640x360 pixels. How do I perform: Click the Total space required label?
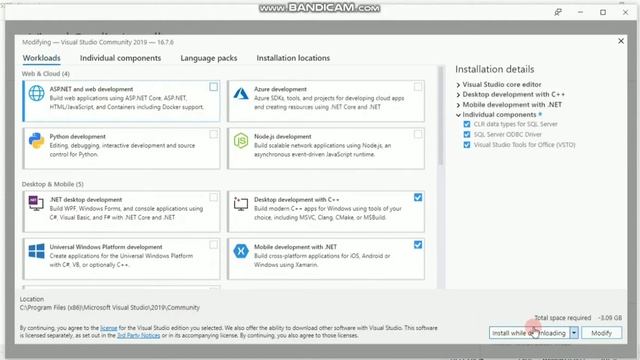tap(562, 318)
